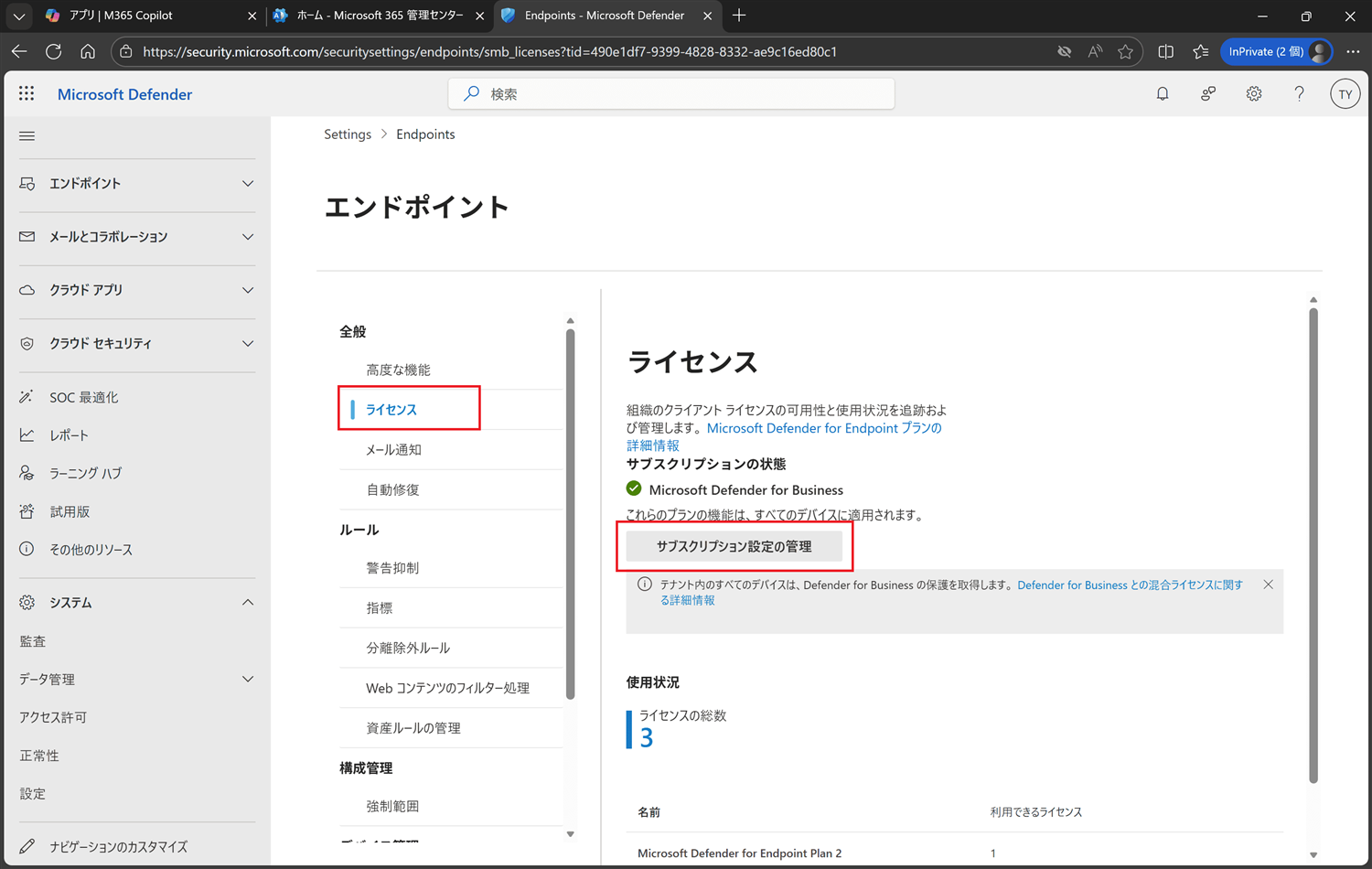Open TY account avatar
Image resolution: width=1372 pixels, height=869 pixels.
[x=1345, y=94]
